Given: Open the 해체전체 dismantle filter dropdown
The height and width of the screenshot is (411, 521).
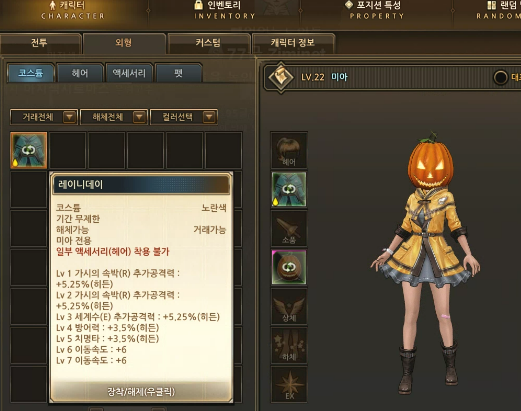Looking at the screenshot, I should tap(114, 117).
